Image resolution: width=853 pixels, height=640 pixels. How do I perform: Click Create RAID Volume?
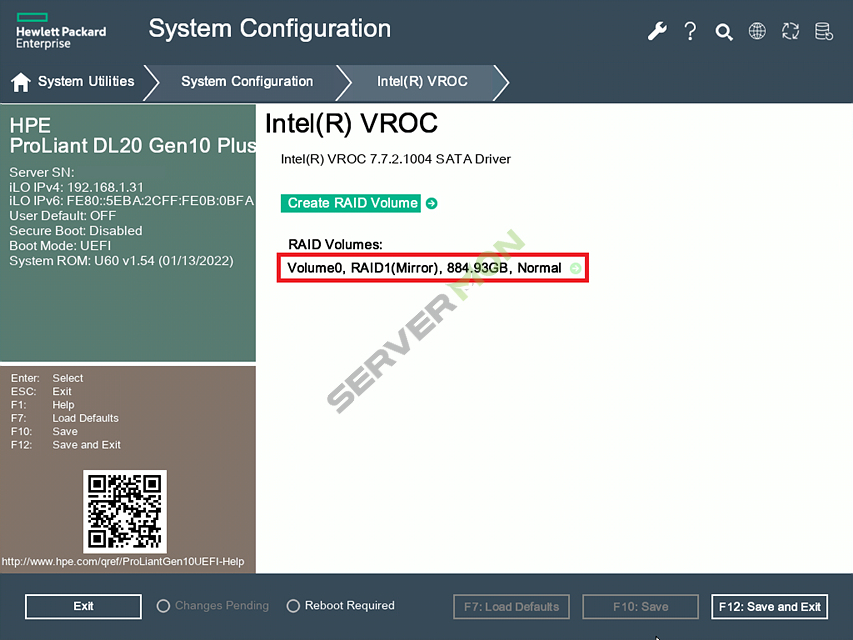point(351,203)
